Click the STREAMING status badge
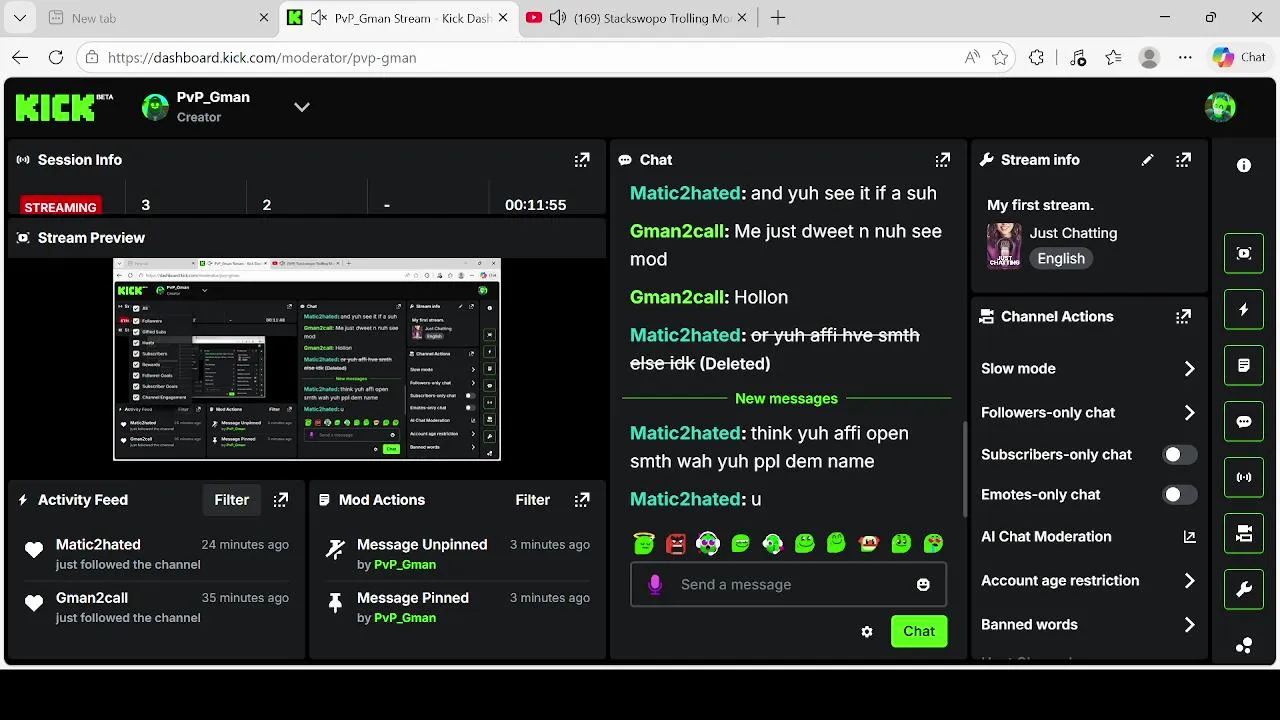The width and height of the screenshot is (1280, 720). pyautogui.click(x=60, y=207)
